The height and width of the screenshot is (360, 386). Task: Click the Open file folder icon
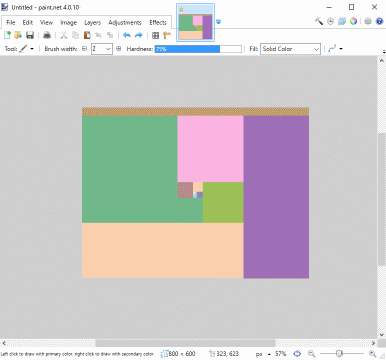click(x=18, y=35)
